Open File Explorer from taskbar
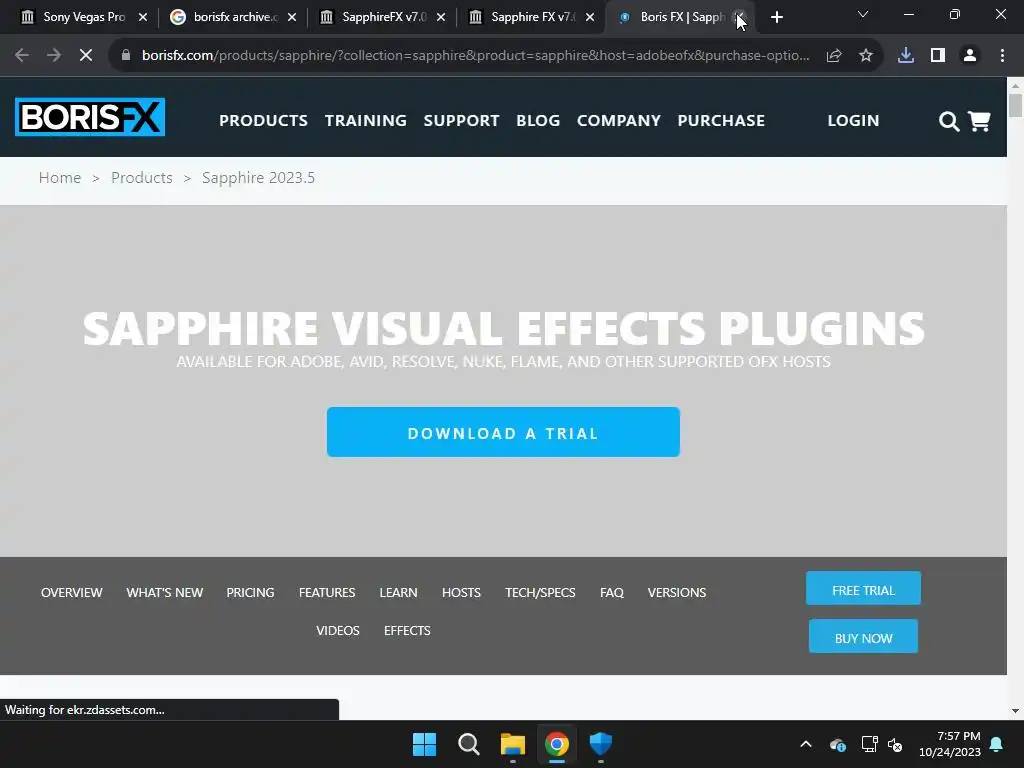 pyautogui.click(x=513, y=744)
